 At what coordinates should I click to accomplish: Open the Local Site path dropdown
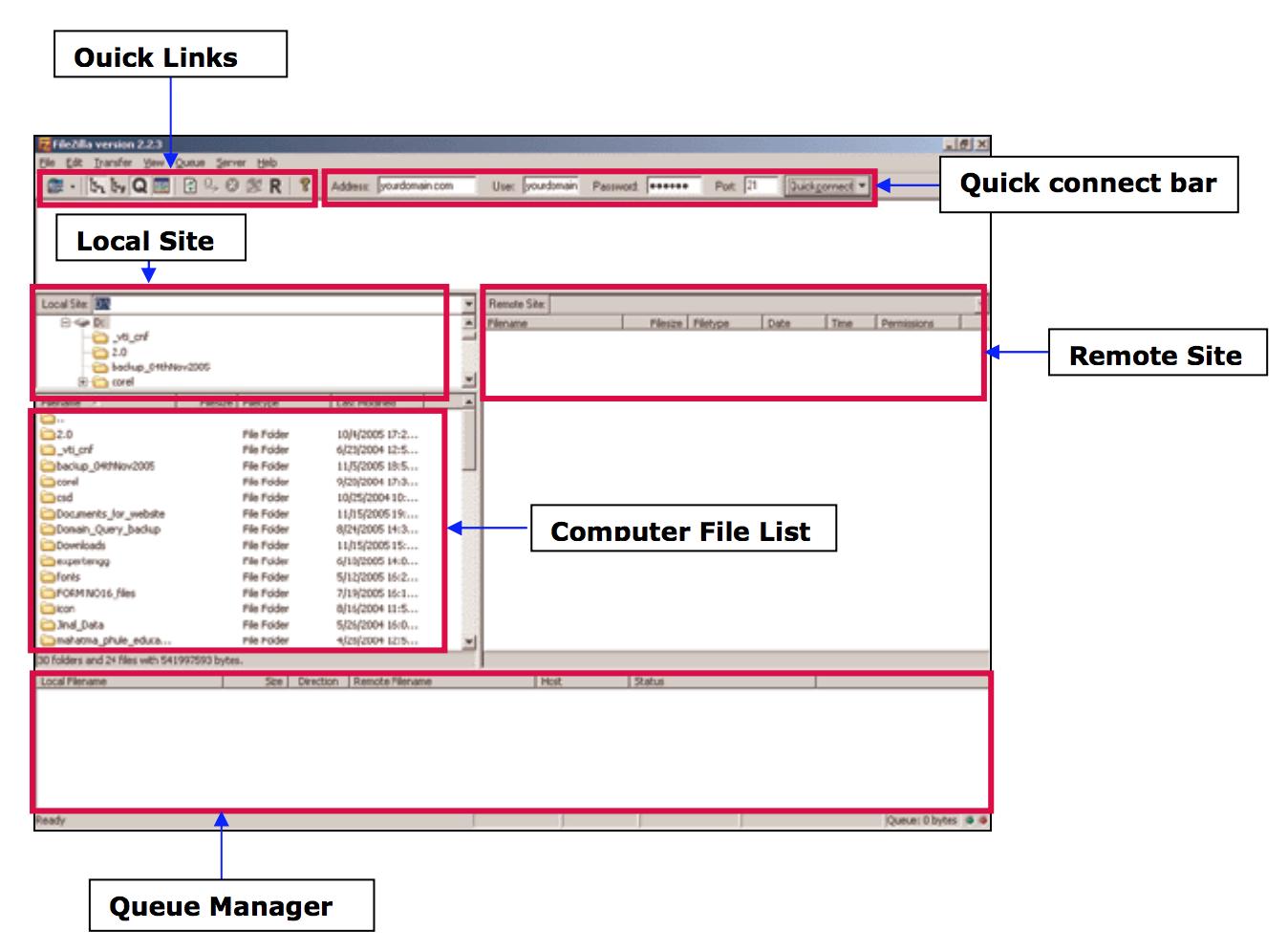tap(468, 304)
